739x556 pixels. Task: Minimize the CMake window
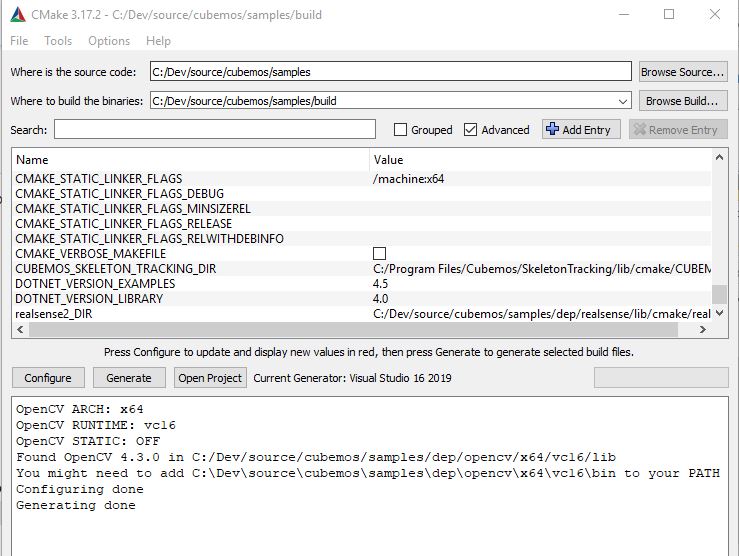pyautogui.click(x=622, y=14)
